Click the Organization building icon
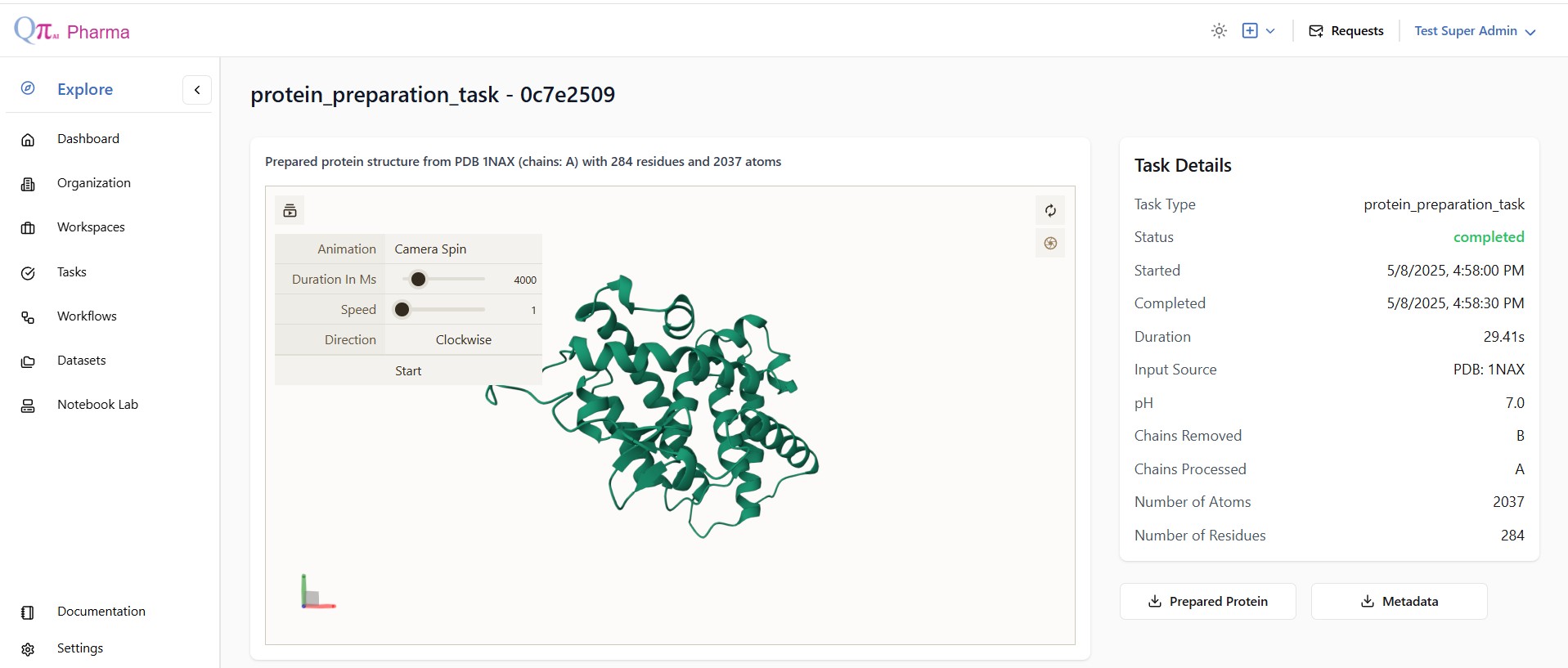This screenshot has height=668, width=1568. tap(28, 184)
